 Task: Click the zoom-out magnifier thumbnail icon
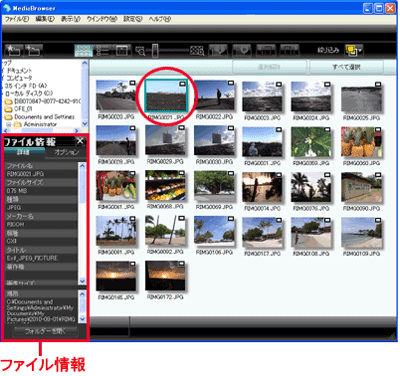(x=141, y=51)
